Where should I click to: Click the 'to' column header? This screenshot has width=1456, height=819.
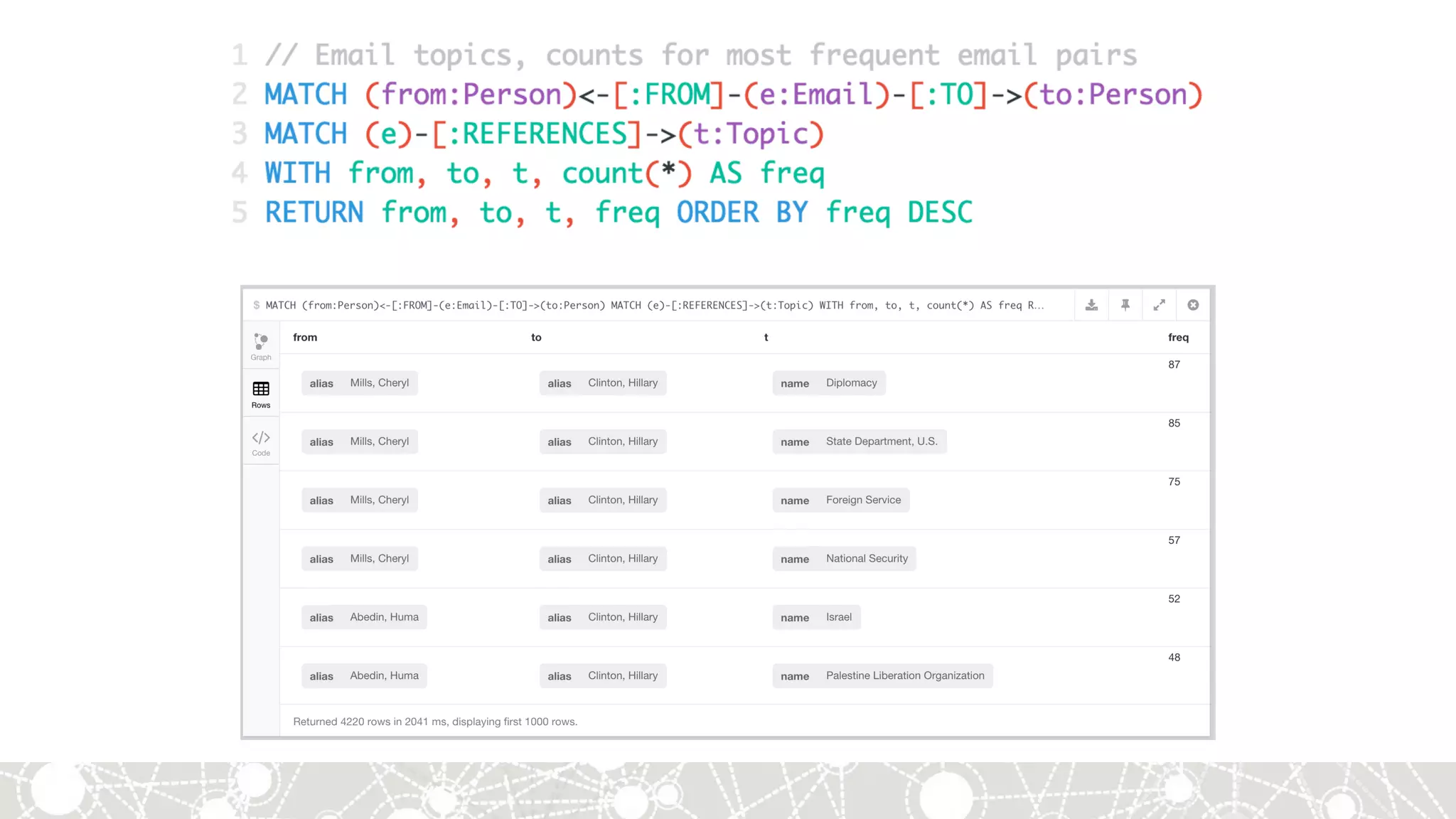click(536, 337)
